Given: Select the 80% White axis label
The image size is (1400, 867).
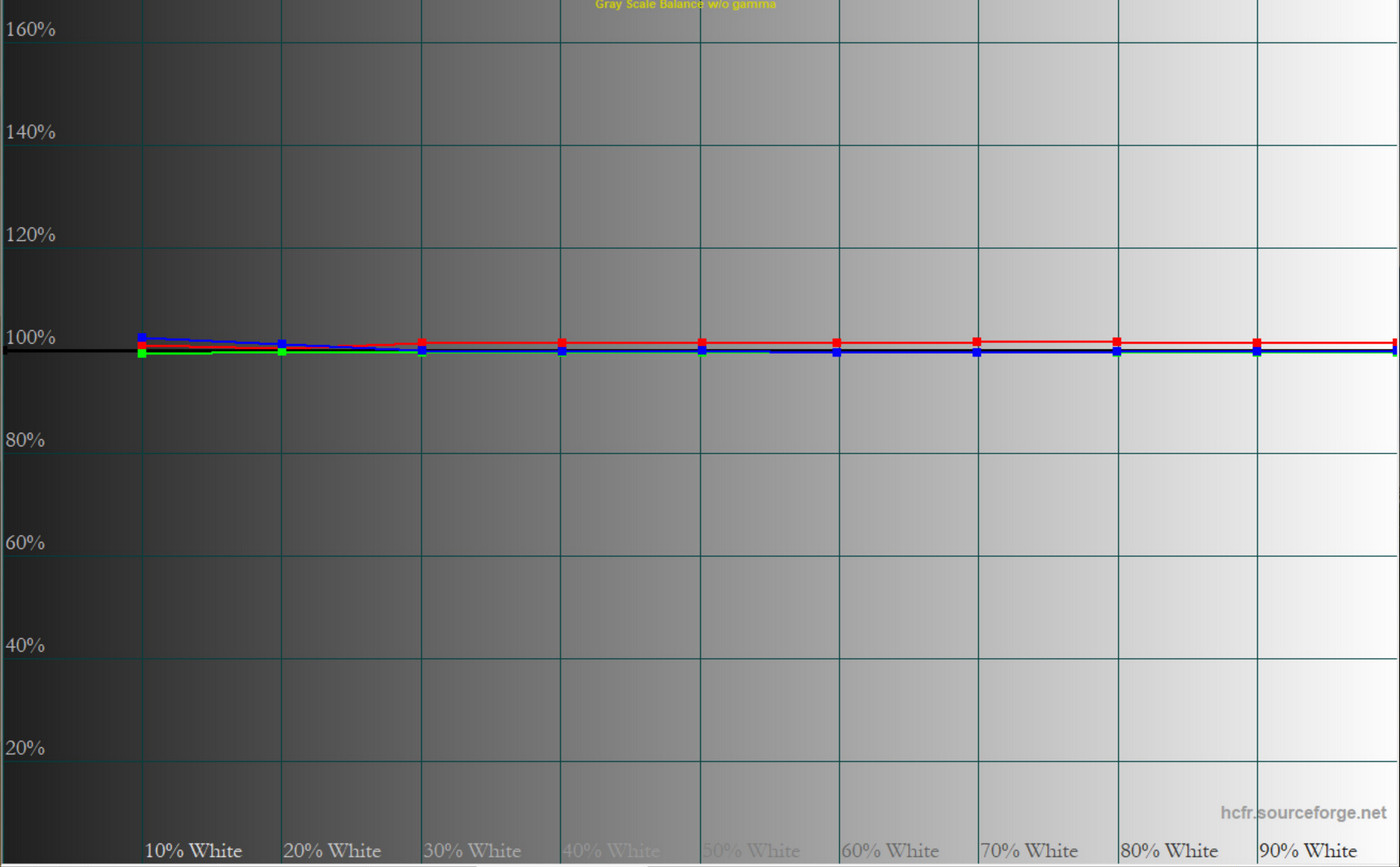Looking at the screenshot, I should pyautogui.click(x=1169, y=851).
